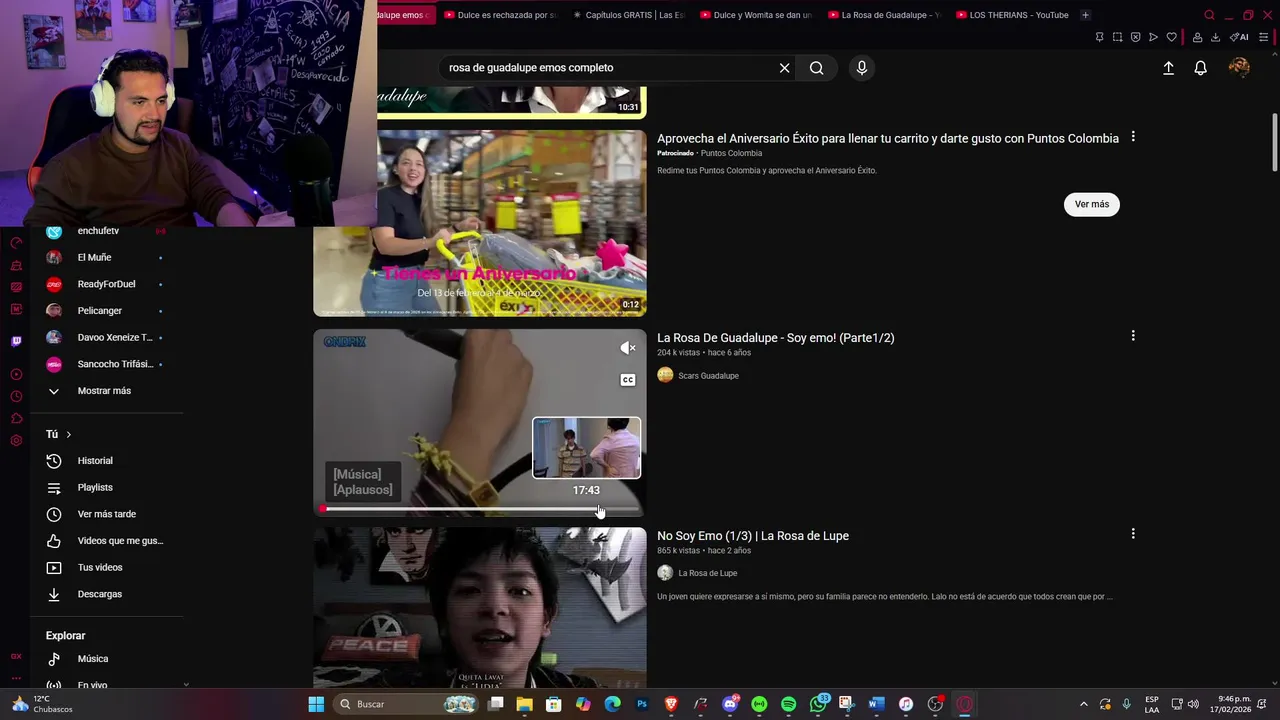Open Opera GX sidebar settings gear

pos(16,441)
